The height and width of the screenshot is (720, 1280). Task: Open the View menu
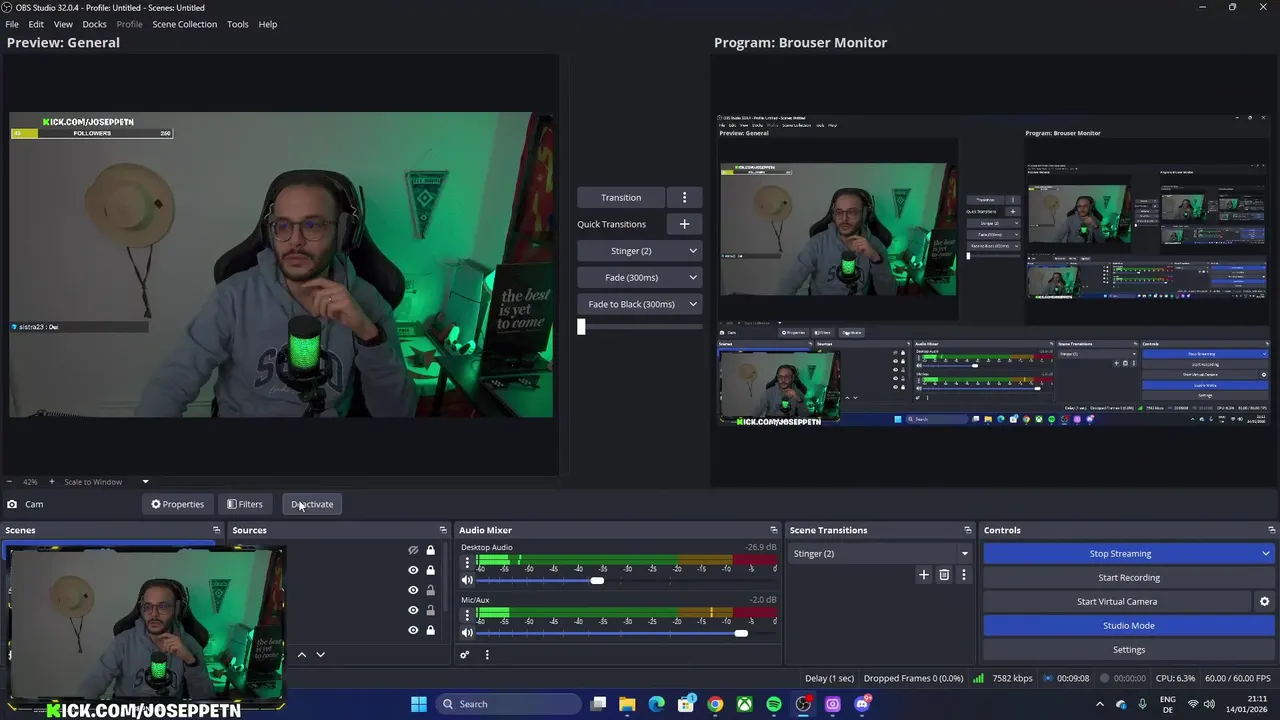pos(63,24)
